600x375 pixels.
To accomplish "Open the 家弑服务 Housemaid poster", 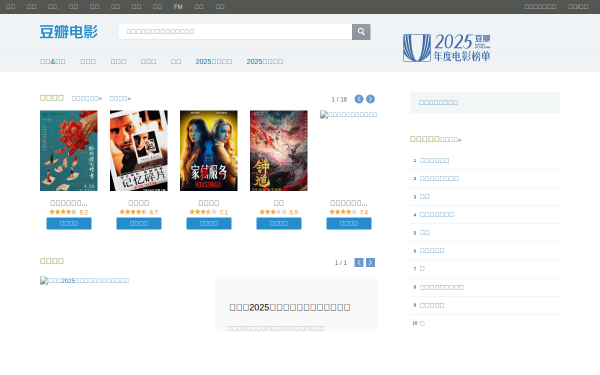I will (x=209, y=151).
